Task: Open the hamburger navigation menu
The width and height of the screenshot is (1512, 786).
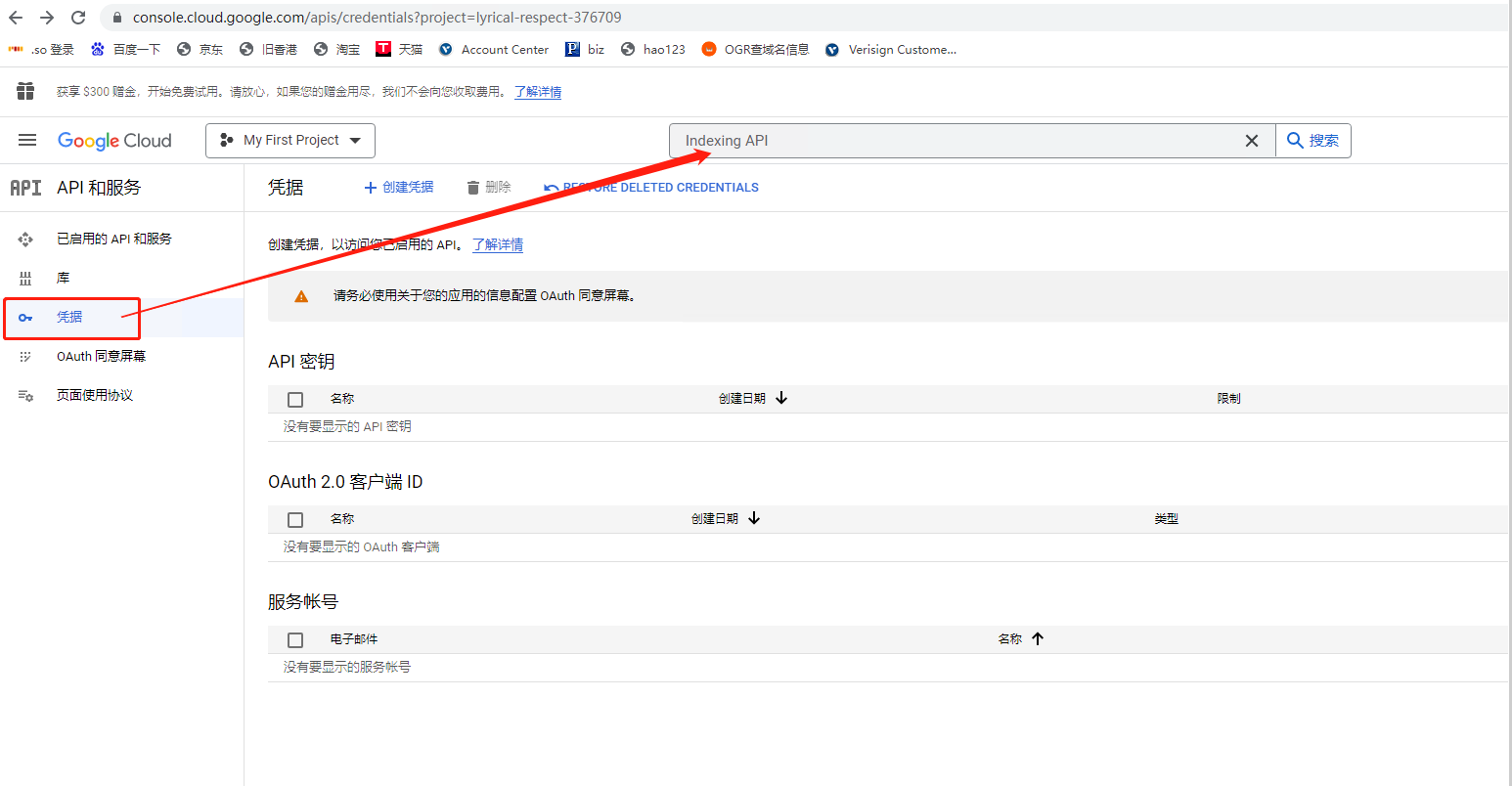Action: pos(27,140)
